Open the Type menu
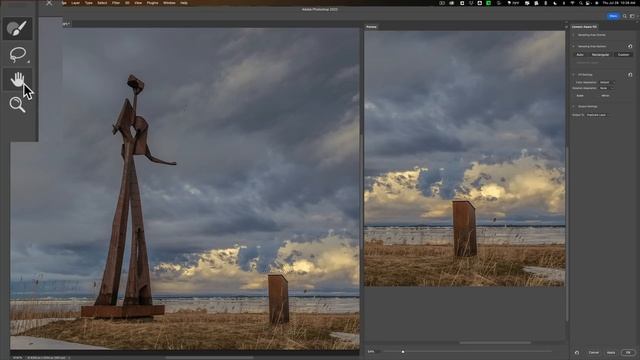This screenshot has width=640, height=360. [x=89, y=3]
